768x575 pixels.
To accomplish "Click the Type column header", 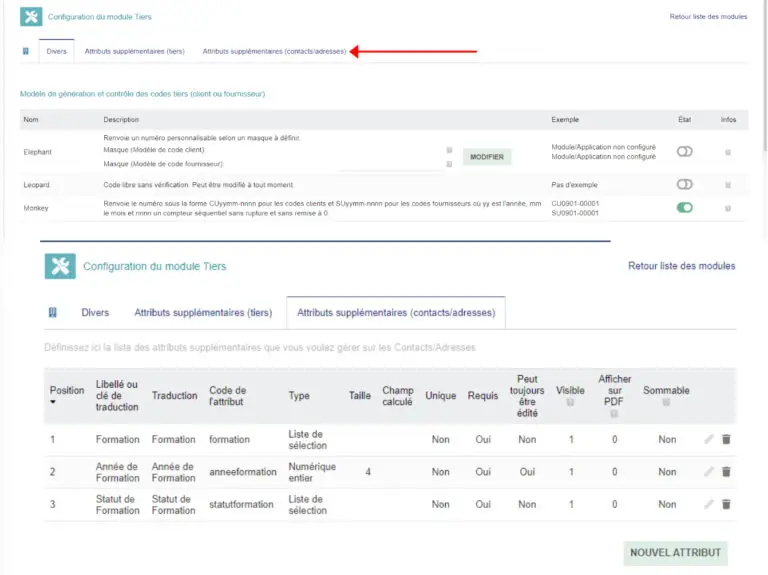I will coord(299,396).
